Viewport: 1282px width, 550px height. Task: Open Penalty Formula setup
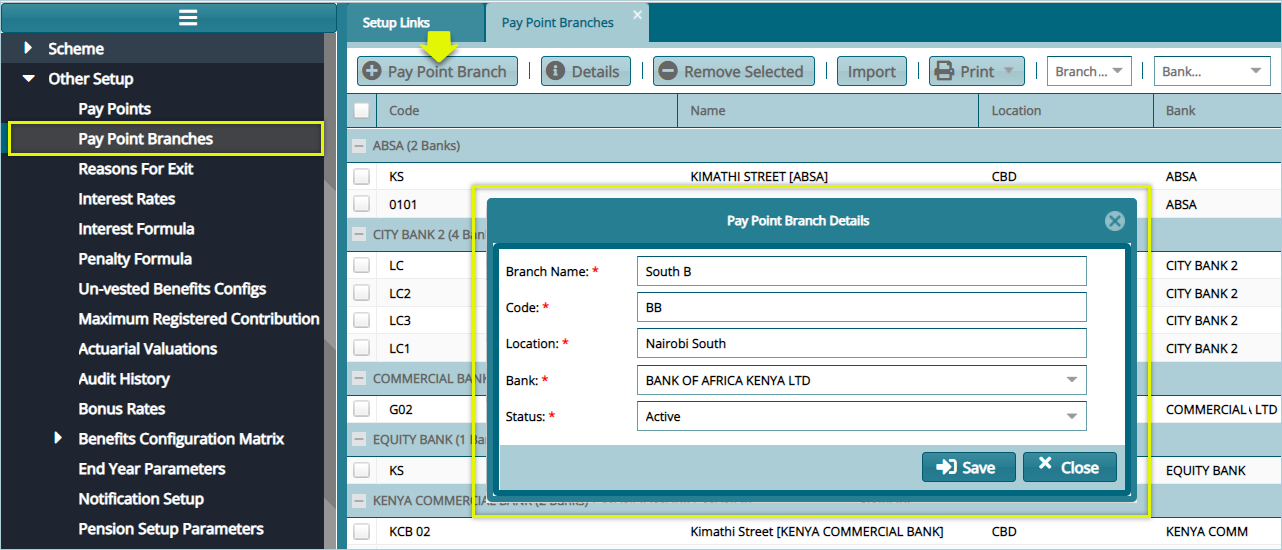coord(135,259)
